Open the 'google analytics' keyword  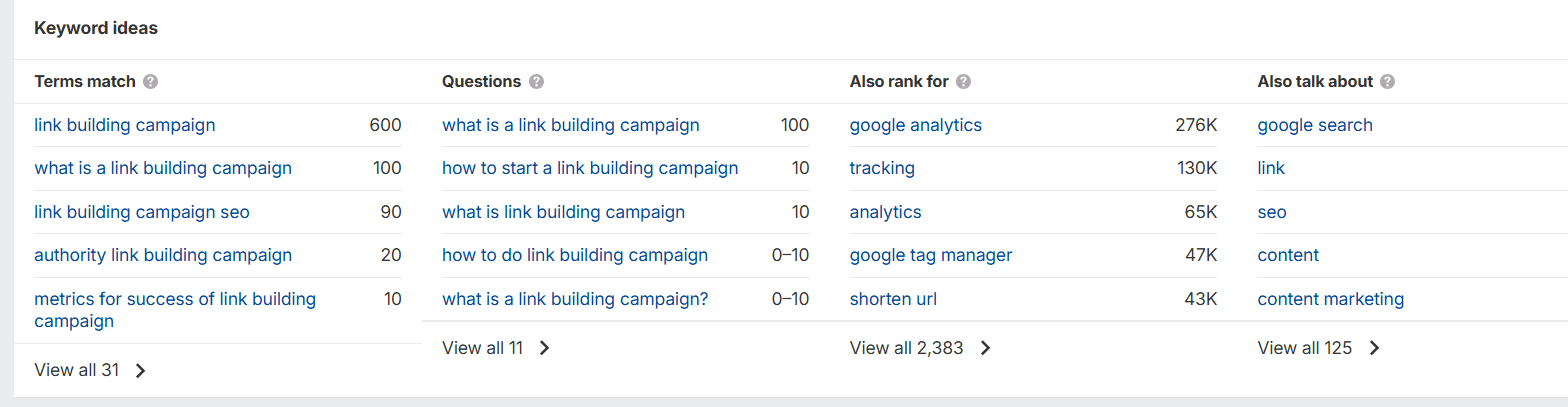click(x=916, y=125)
